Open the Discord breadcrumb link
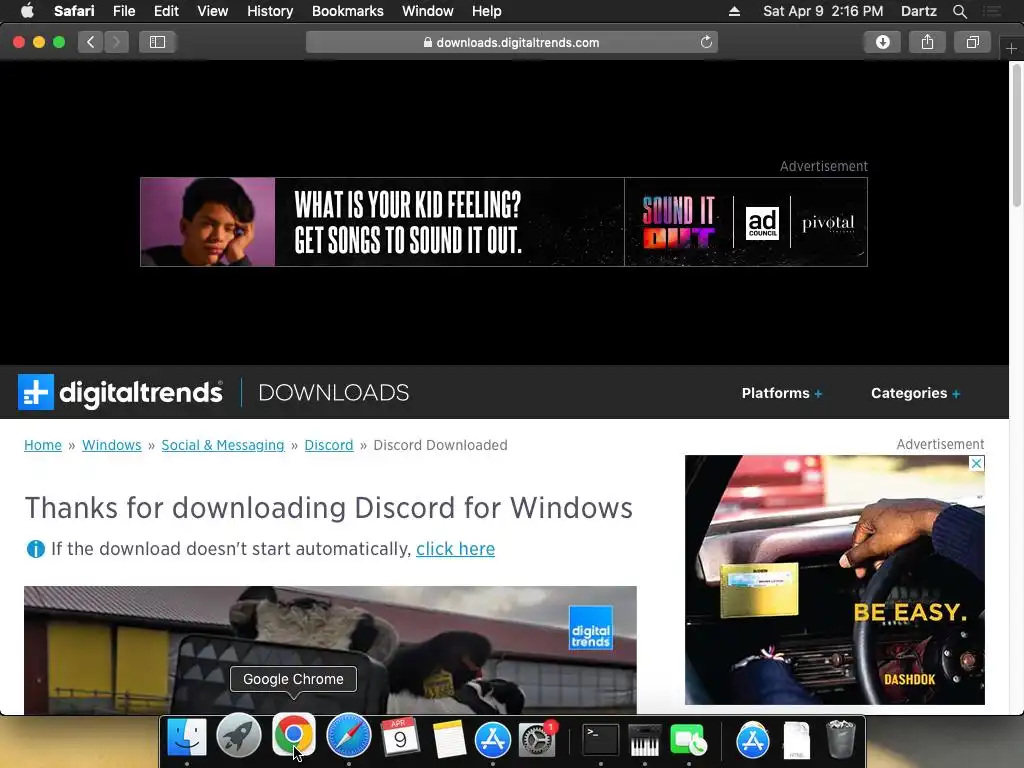 pos(328,445)
